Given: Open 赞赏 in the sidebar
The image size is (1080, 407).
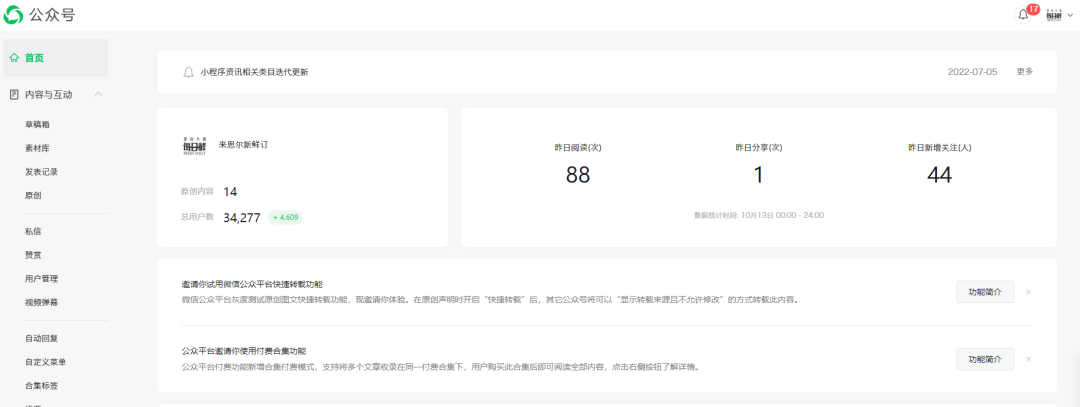Looking at the screenshot, I should (33, 255).
